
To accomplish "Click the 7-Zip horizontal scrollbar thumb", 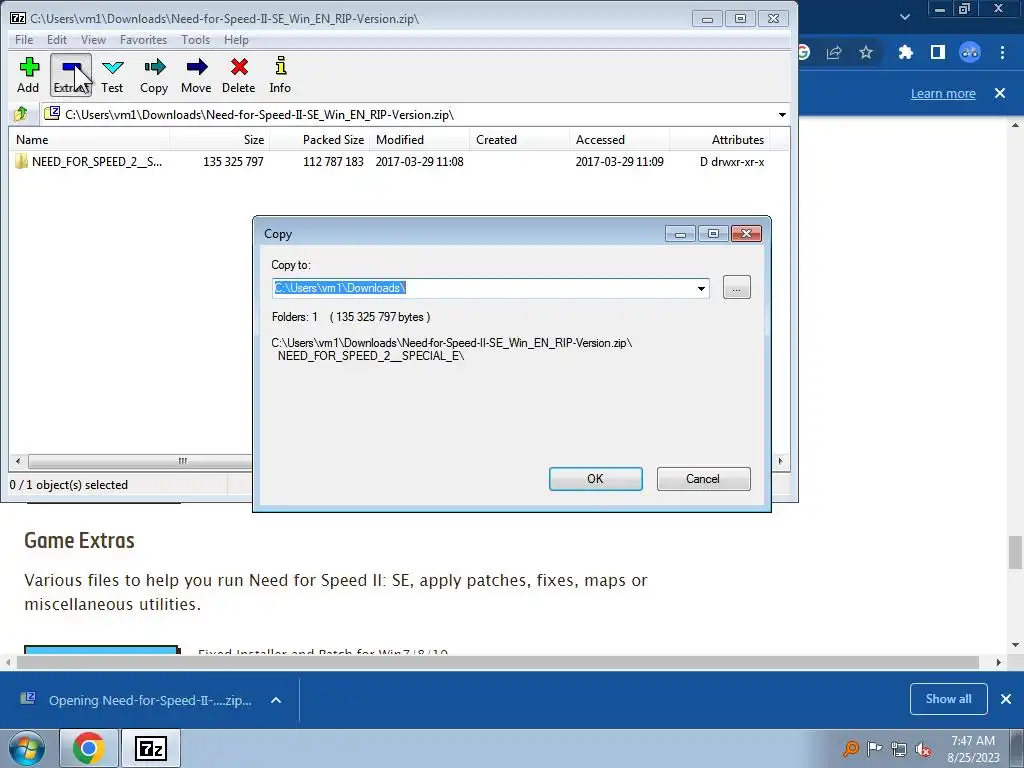I will pyautogui.click(x=140, y=461).
